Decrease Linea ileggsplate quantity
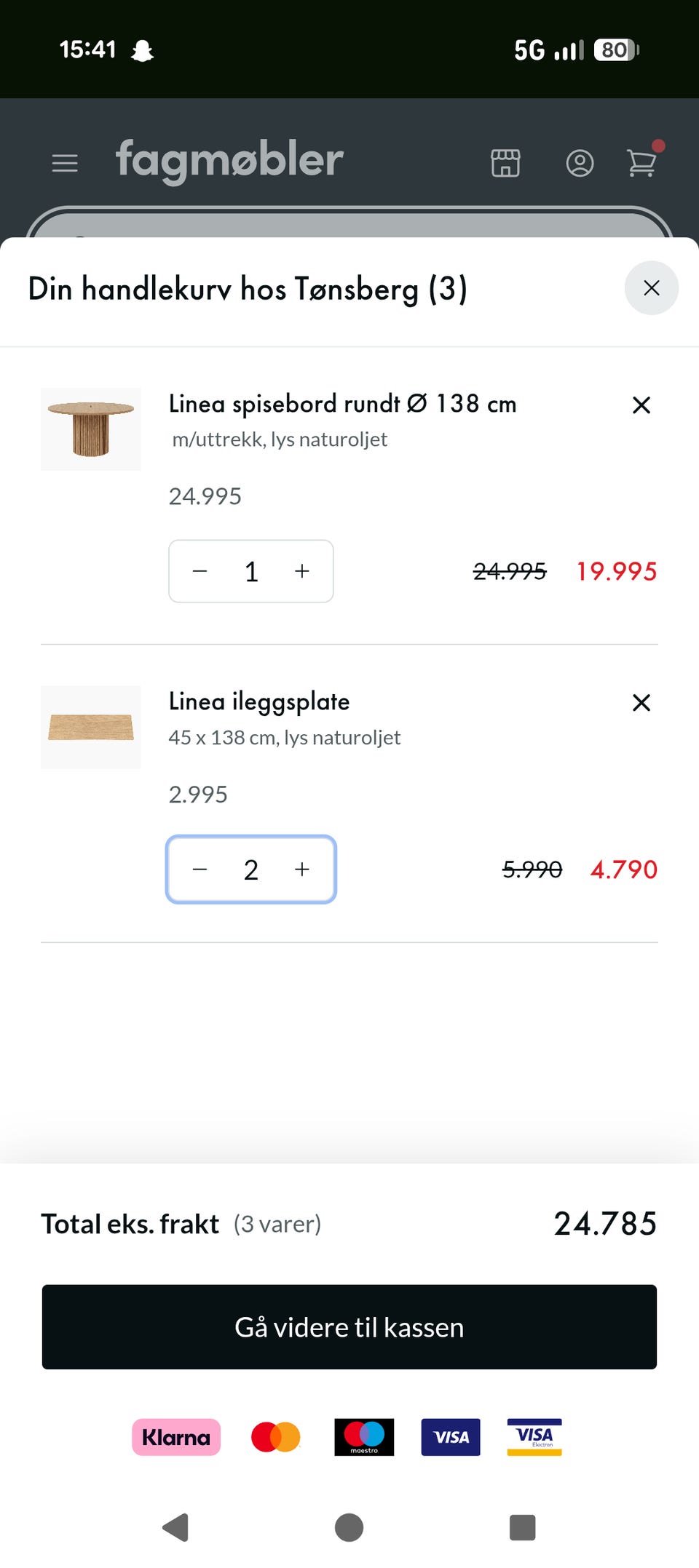 pos(200,869)
